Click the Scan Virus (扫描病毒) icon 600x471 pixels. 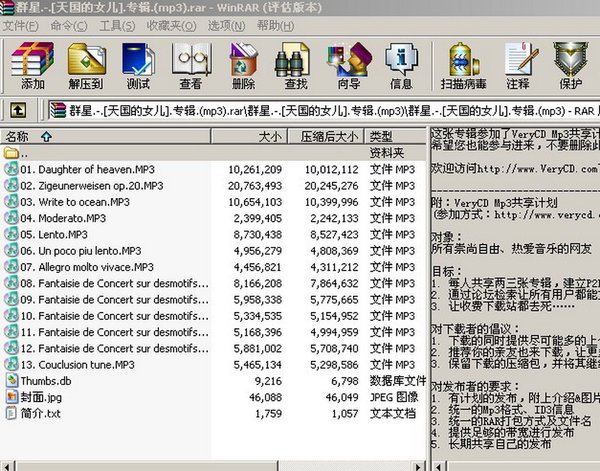click(x=464, y=59)
